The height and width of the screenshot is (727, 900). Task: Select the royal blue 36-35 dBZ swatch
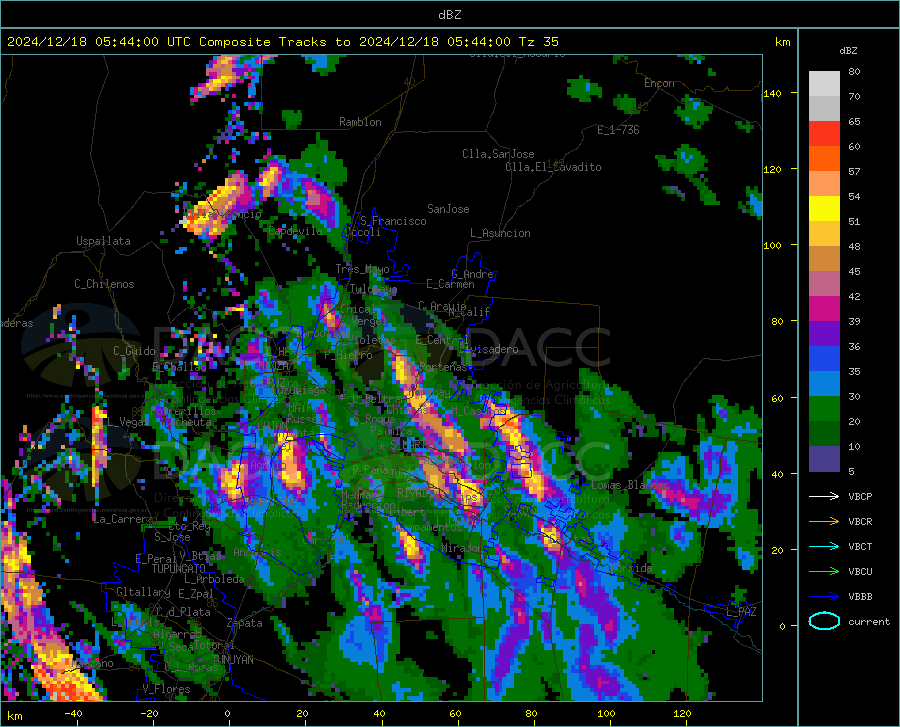coord(824,359)
